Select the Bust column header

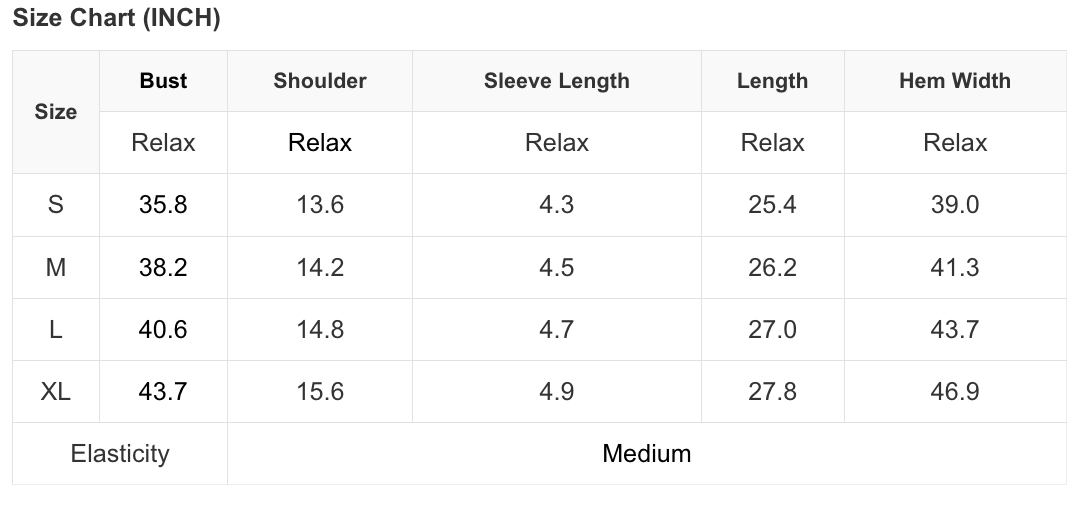(x=163, y=81)
